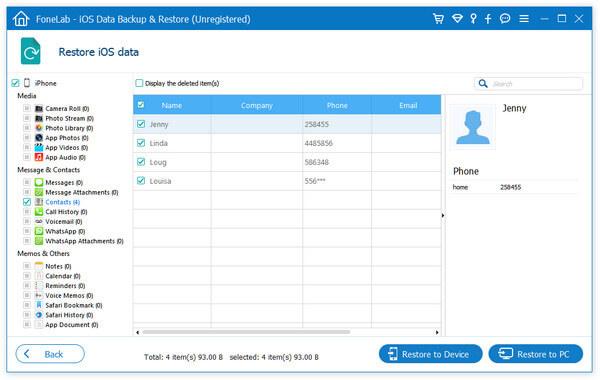The width and height of the screenshot is (600, 380).
Task: Click Loug's phone number 586348
Action: coord(317,162)
